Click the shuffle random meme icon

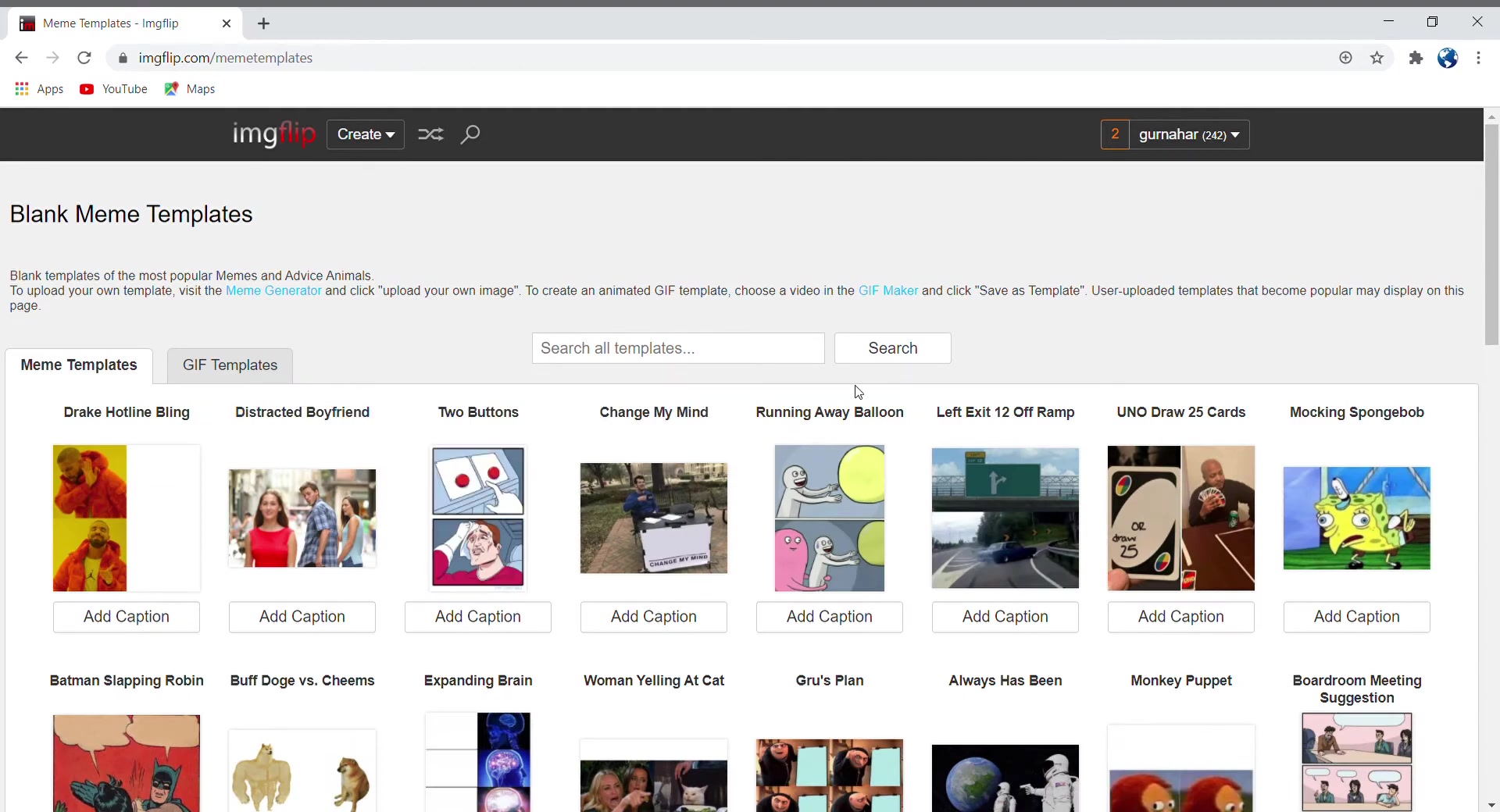pyautogui.click(x=430, y=134)
